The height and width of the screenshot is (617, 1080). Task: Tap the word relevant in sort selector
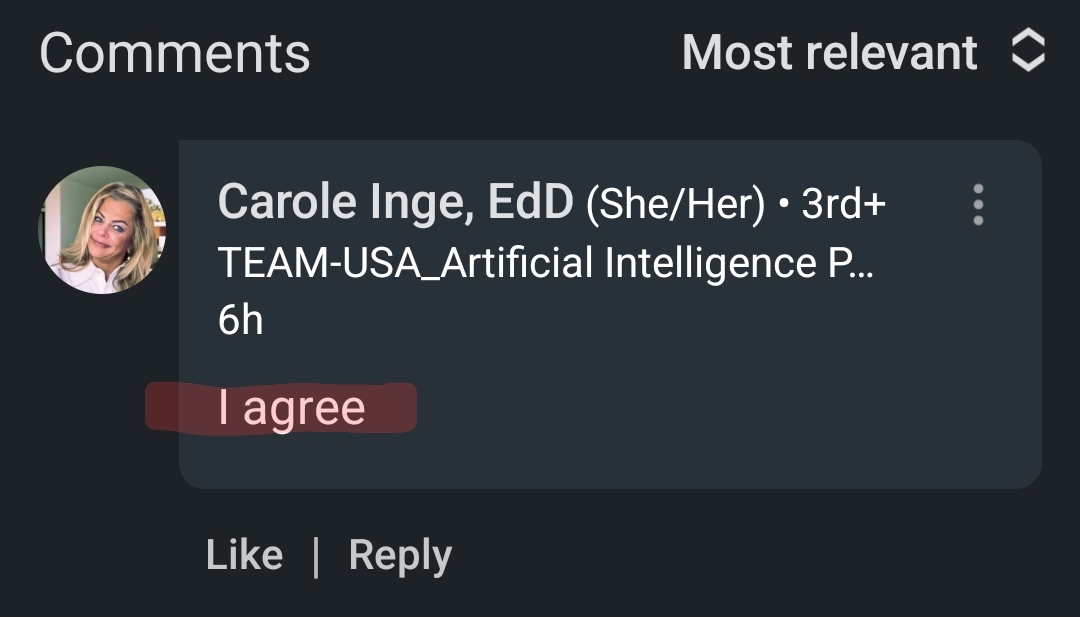coord(892,52)
